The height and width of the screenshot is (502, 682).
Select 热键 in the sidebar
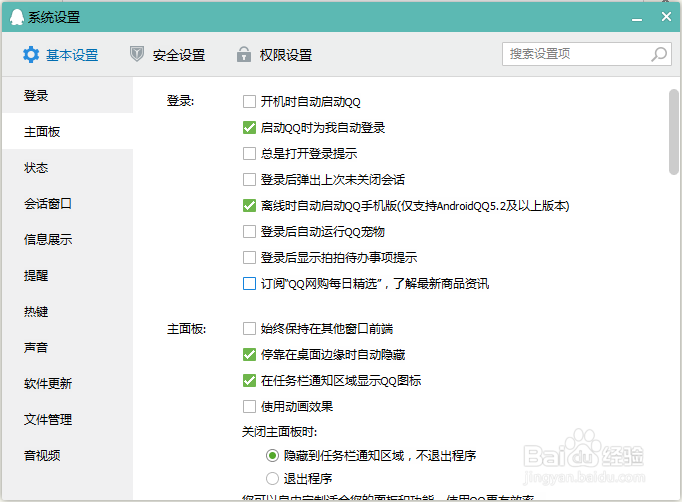tap(67, 311)
